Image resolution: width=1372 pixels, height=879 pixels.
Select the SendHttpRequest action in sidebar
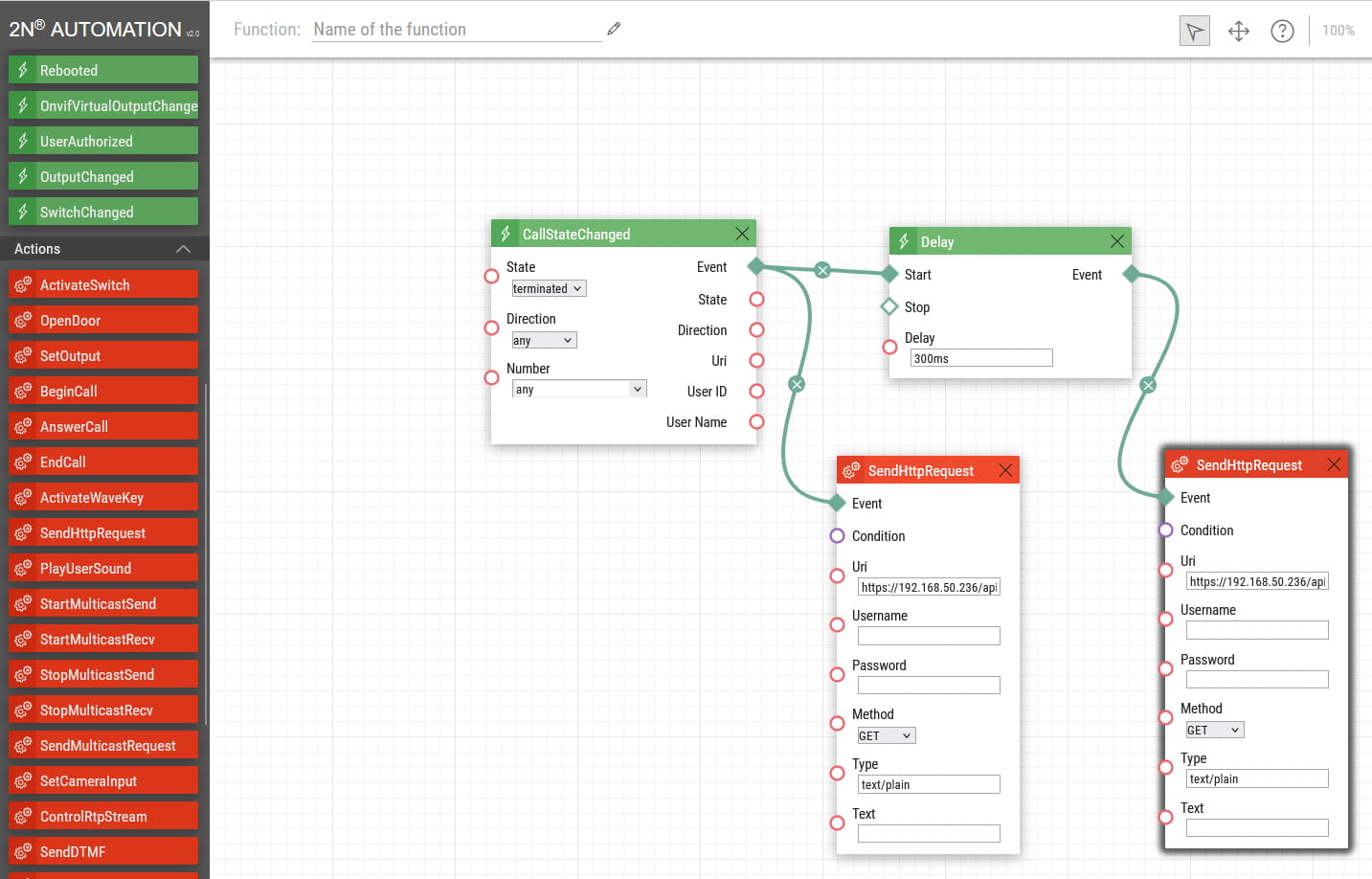click(103, 532)
